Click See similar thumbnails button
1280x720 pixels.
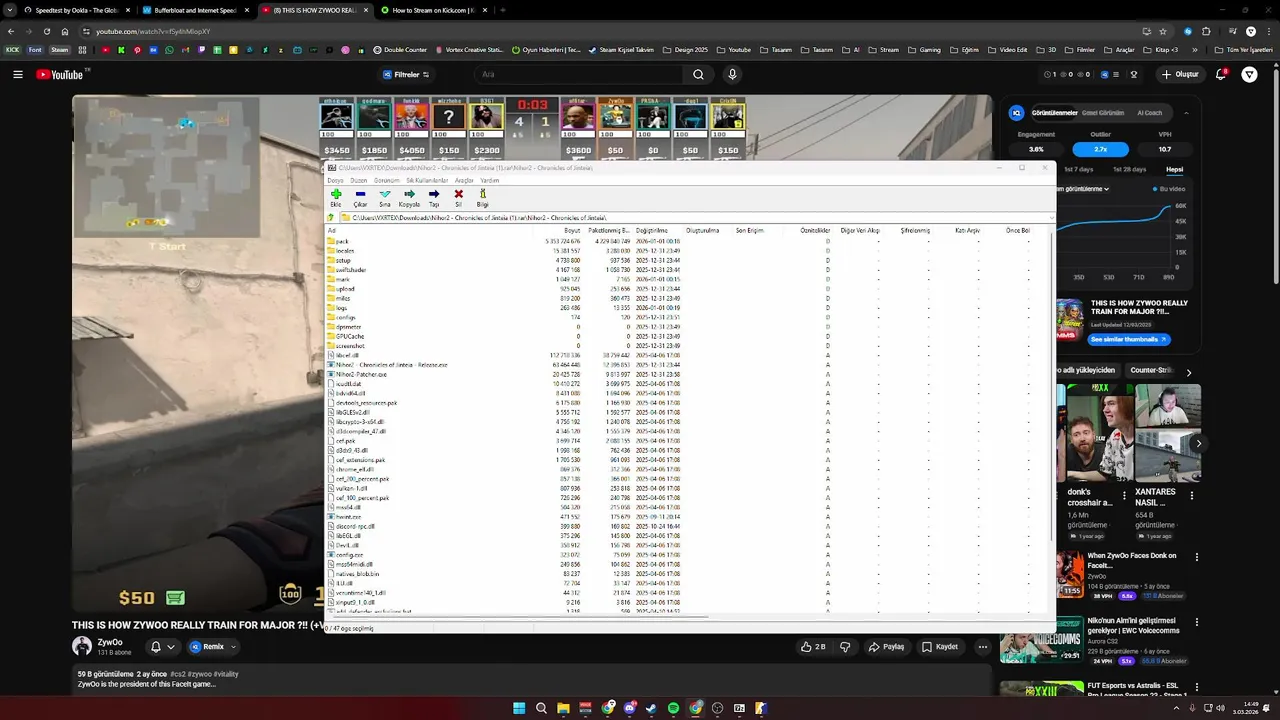tap(1127, 339)
